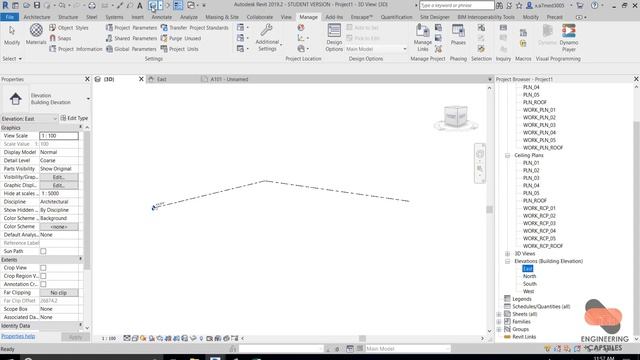This screenshot has width=640, height=360.
Task: Open the File menu
Action: coord(9,17)
